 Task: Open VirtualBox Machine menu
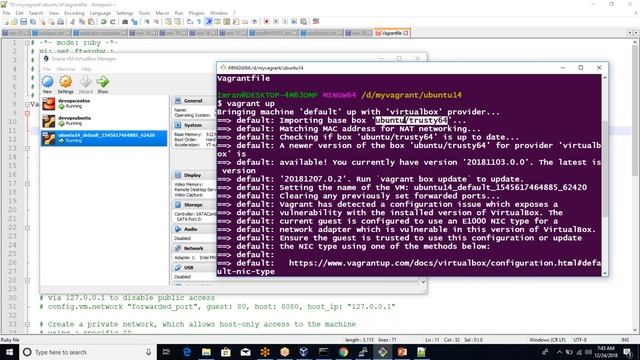(x=66, y=69)
